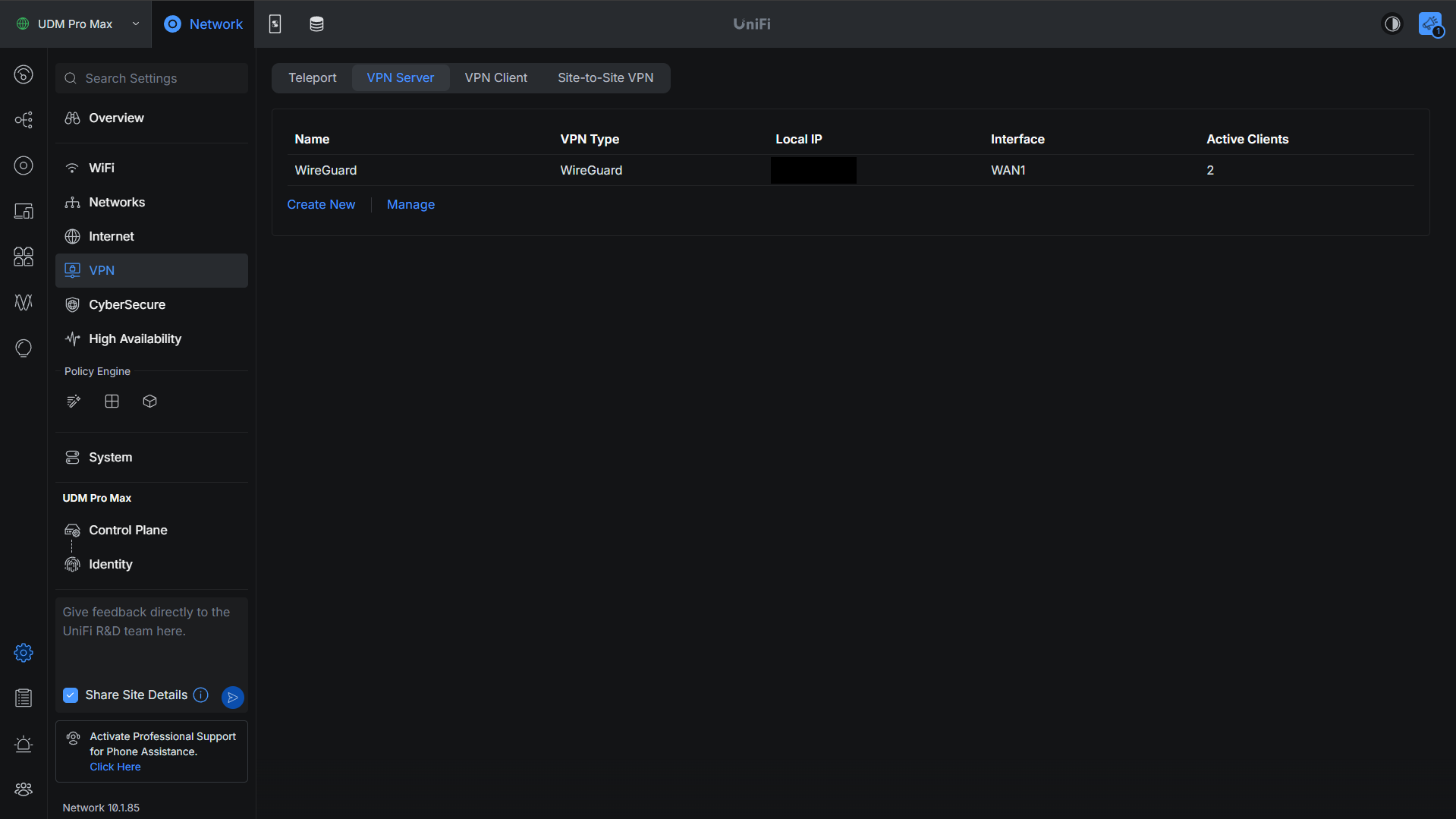Select the WireGuard server row
The height and width of the screenshot is (819, 1456).
coord(851,171)
